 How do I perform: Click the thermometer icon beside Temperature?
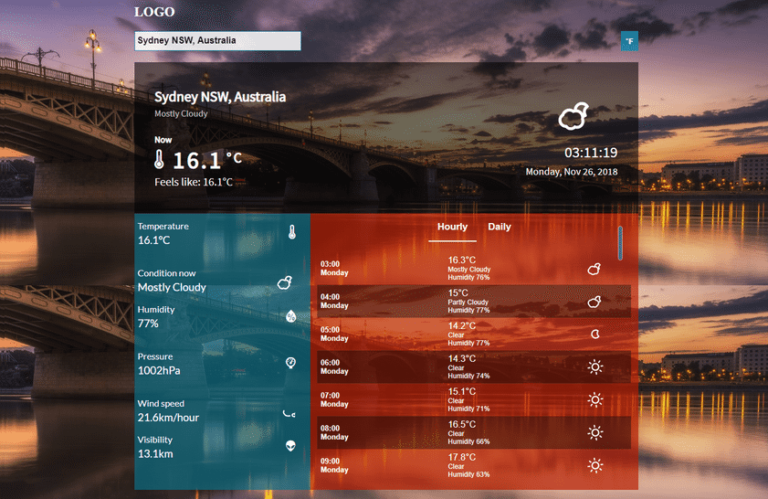click(291, 233)
